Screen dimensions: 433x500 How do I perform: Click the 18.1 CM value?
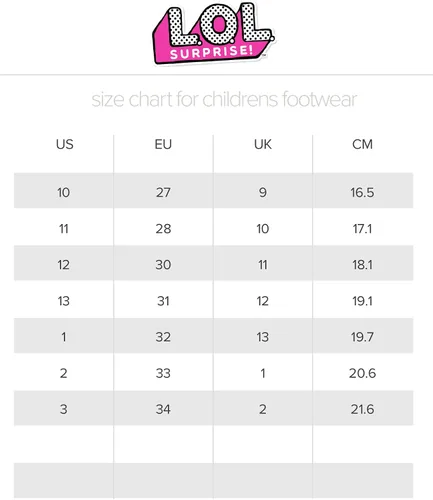(362, 265)
